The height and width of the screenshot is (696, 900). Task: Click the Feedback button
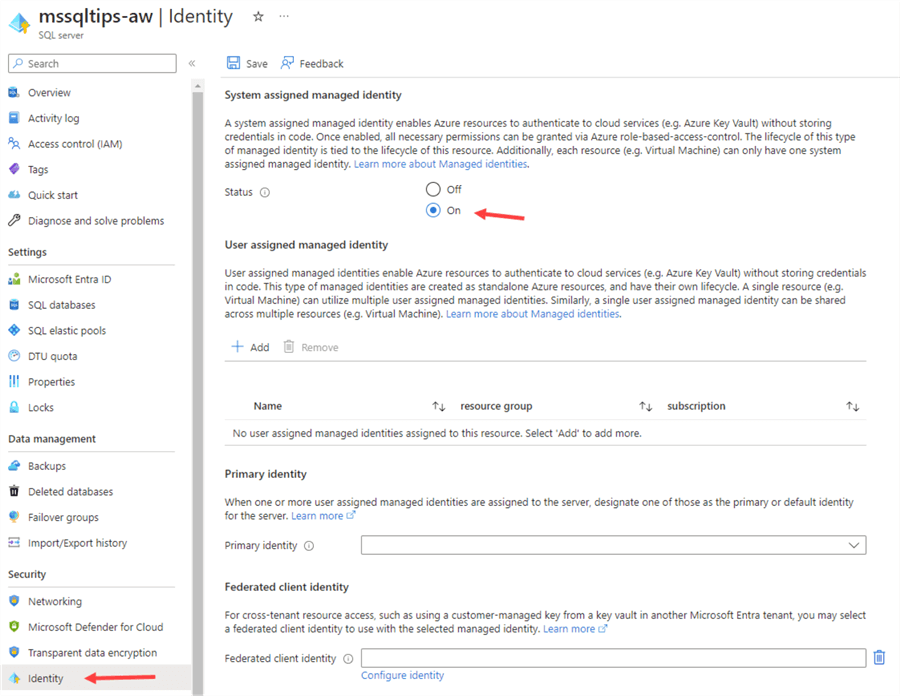click(312, 63)
